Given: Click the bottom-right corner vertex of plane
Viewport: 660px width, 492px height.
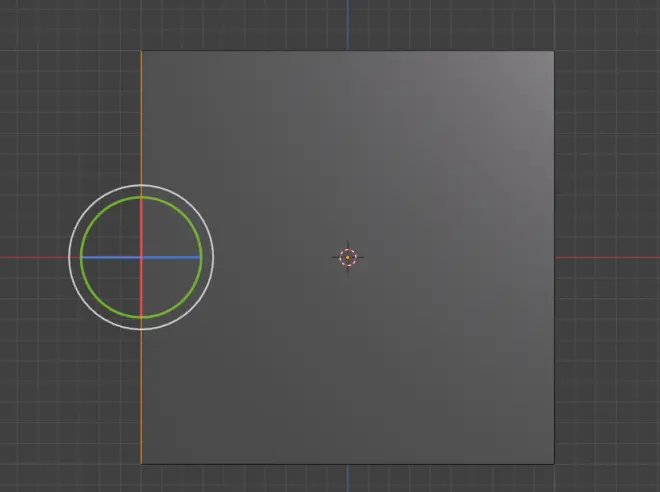Looking at the screenshot, I should pos(553,464).
